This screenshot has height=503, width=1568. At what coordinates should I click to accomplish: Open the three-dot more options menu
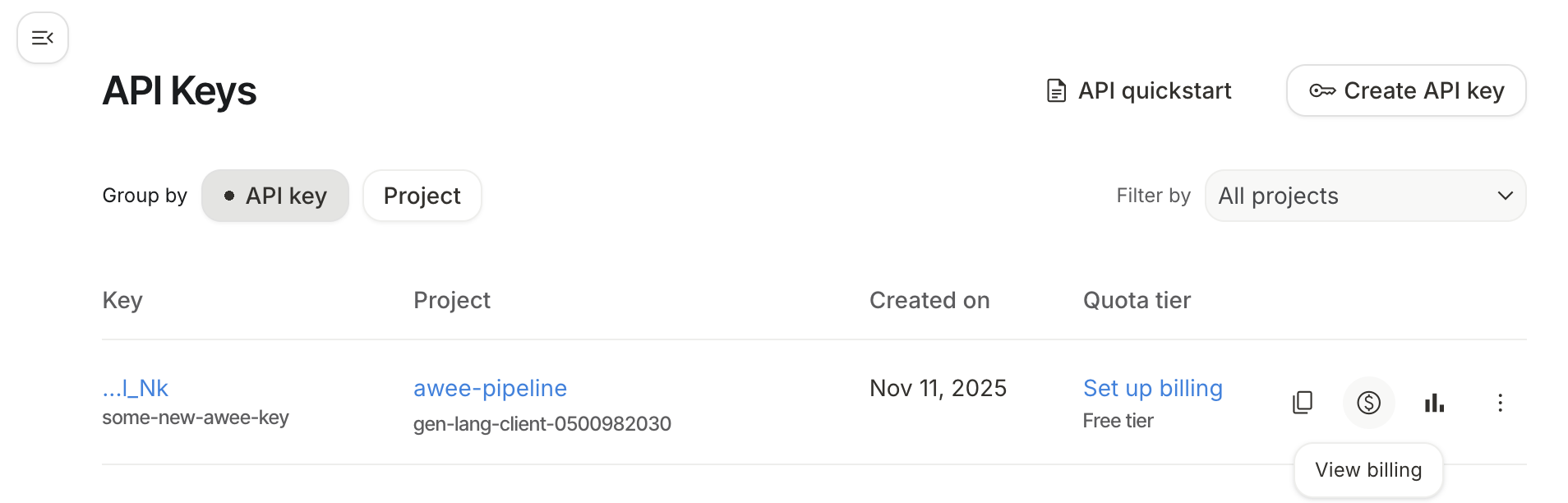coord(1500,403)
